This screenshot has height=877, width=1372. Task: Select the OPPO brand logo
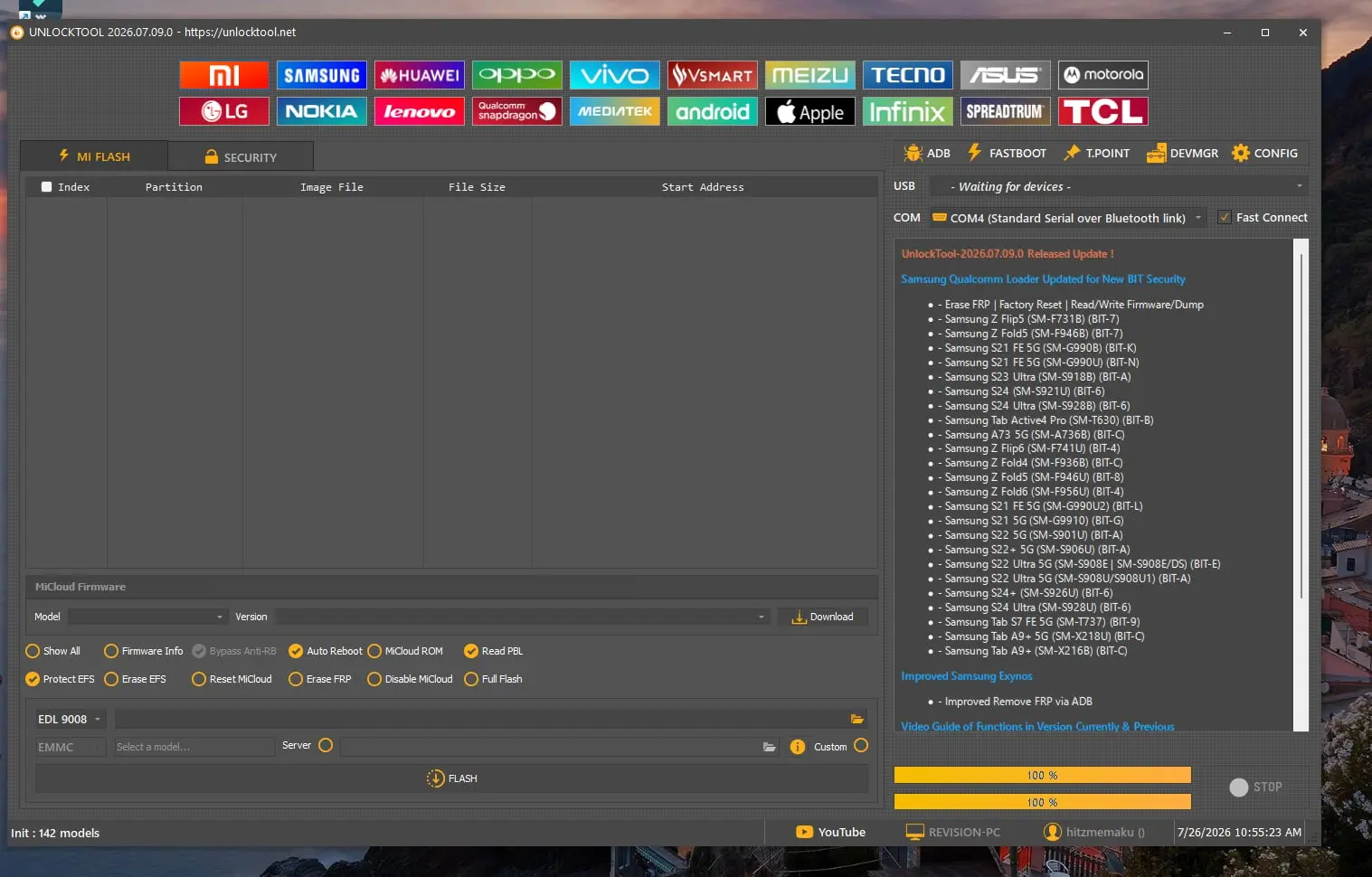click(517, 75)
